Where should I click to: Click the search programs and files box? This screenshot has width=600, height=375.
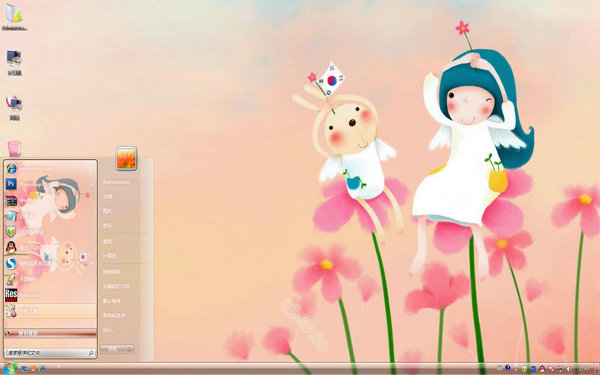coord(50,353)
